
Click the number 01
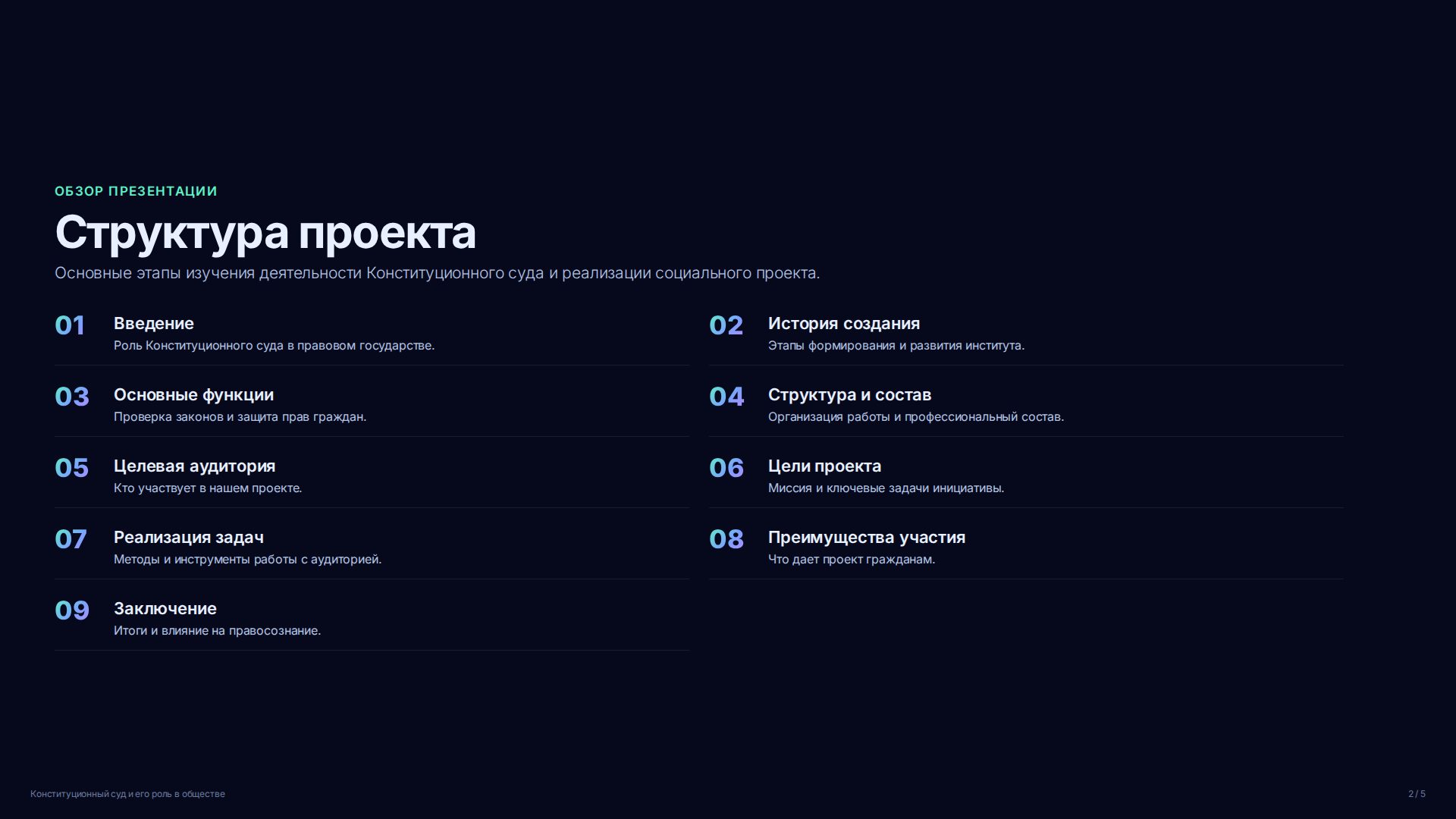click(70, 325)
